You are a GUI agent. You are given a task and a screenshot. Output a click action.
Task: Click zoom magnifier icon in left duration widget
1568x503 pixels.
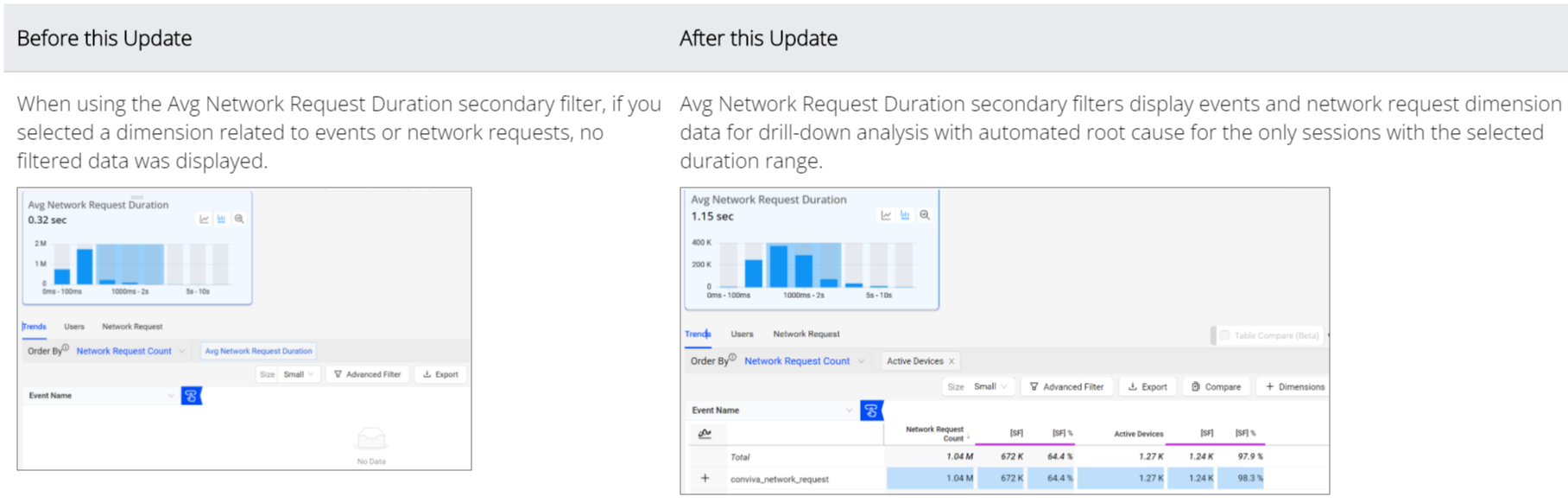(x=239, y=220)
